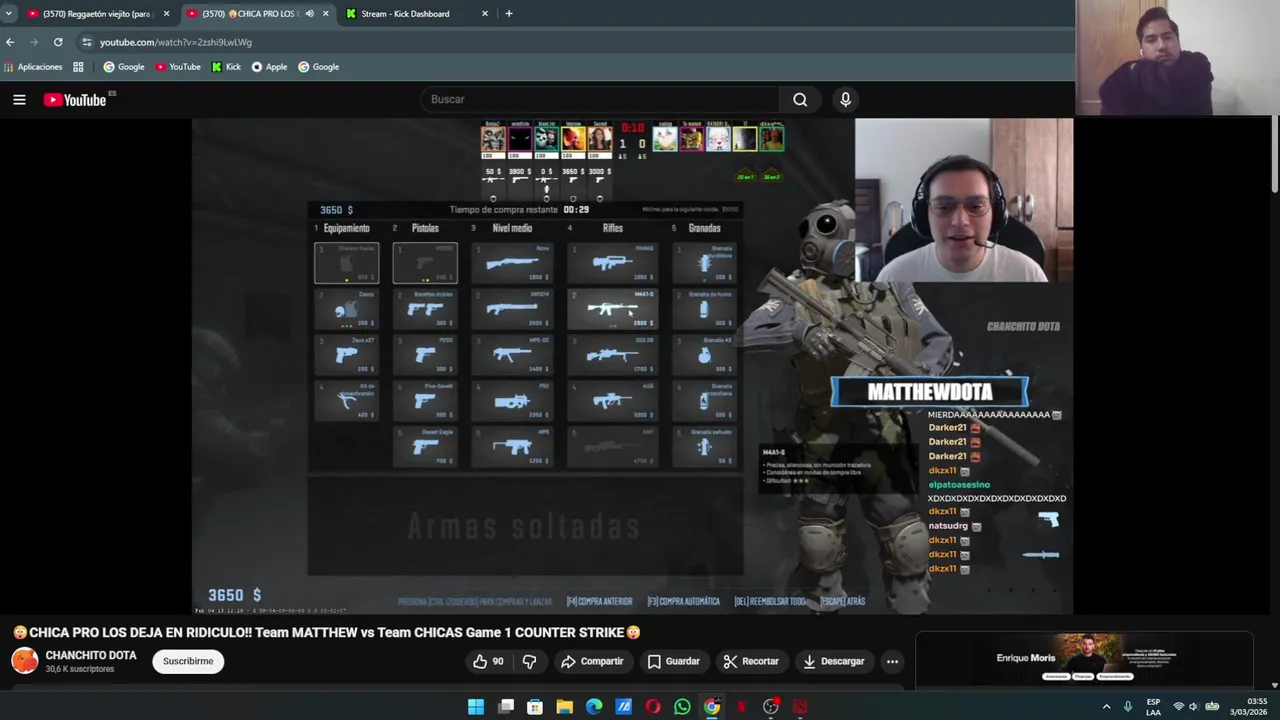Clip the video with Recortar
This screenshot has width=1280, height=720.
[x=751, y=661]
